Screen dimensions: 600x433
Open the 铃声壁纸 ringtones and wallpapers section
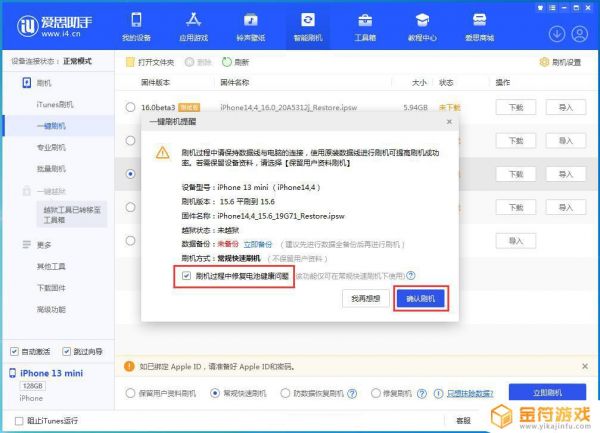pos(251,26)
